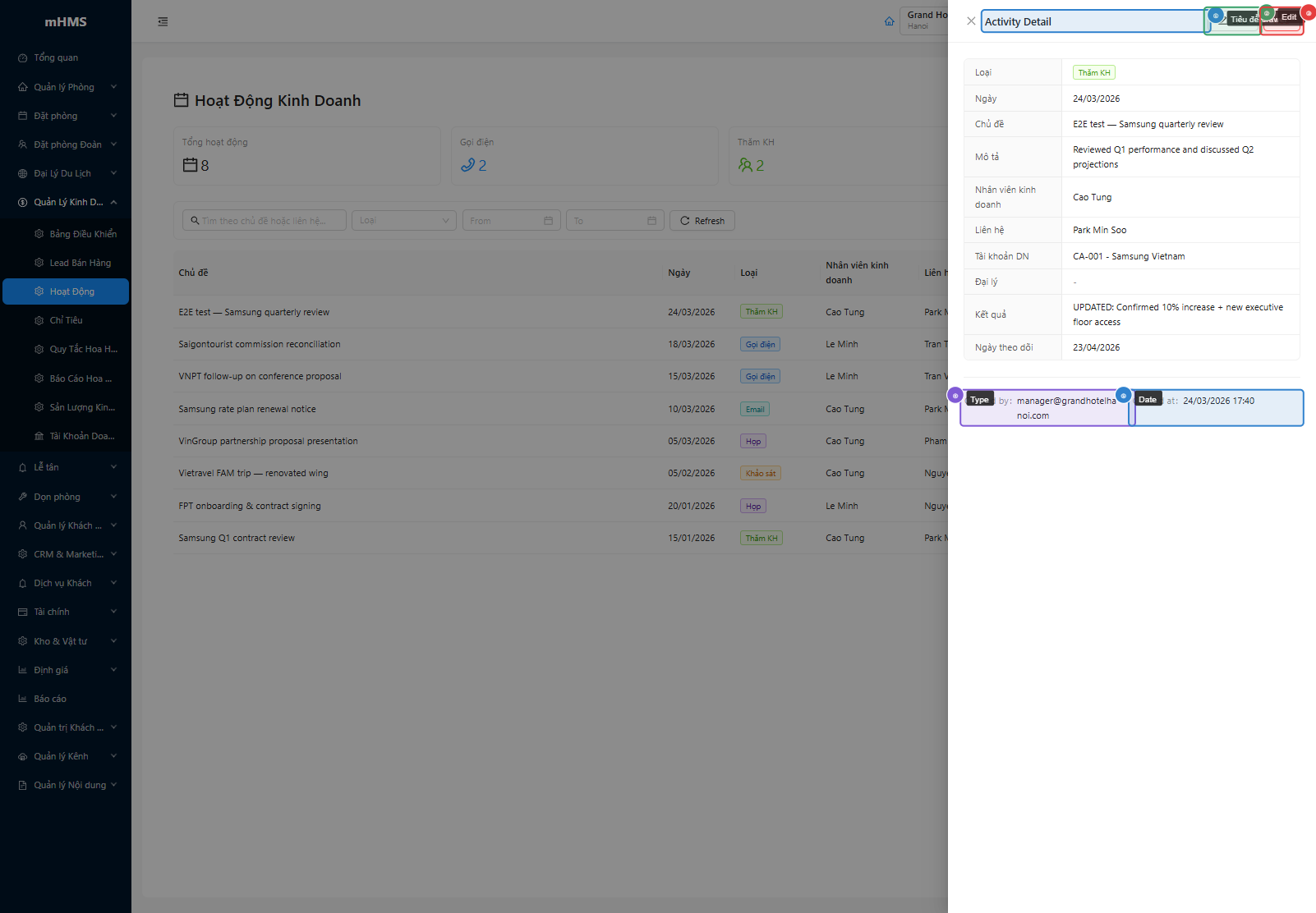1316x913 pixels.
Task: Open the Loại filter dropdown
Action: click(x=403, y=221)
